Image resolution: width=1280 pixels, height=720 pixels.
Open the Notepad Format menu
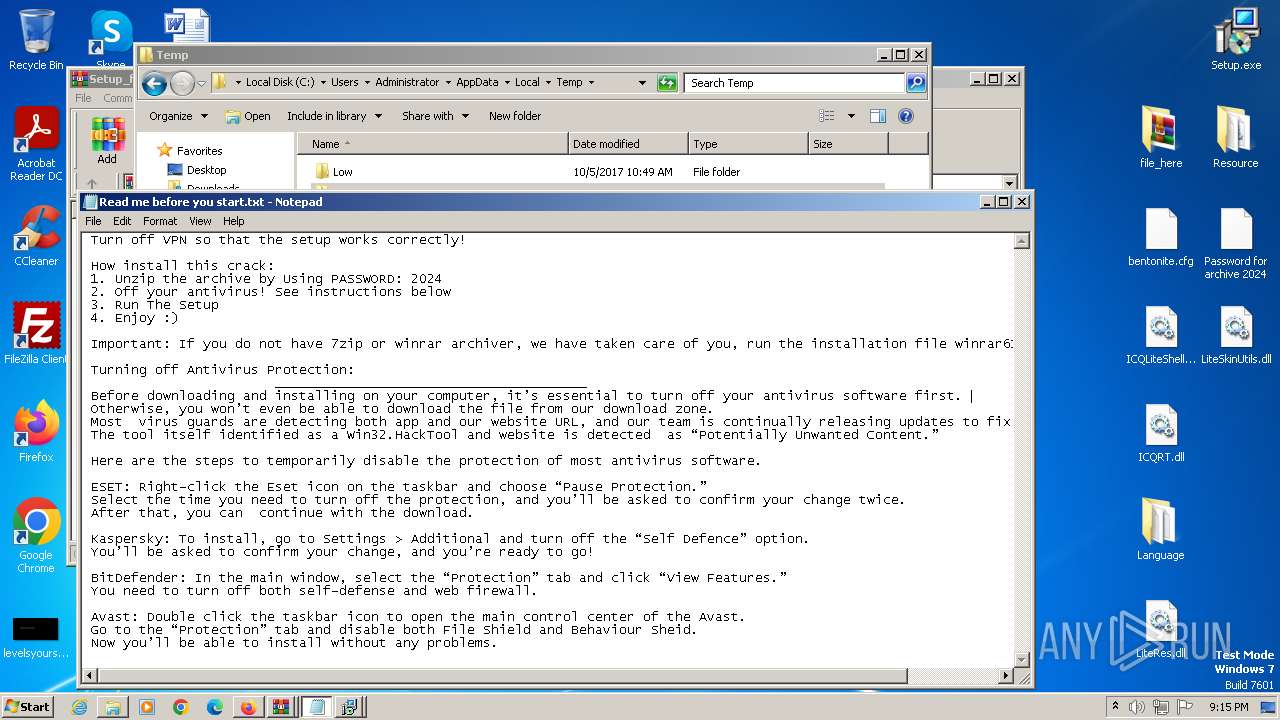(x=160, y=221)
